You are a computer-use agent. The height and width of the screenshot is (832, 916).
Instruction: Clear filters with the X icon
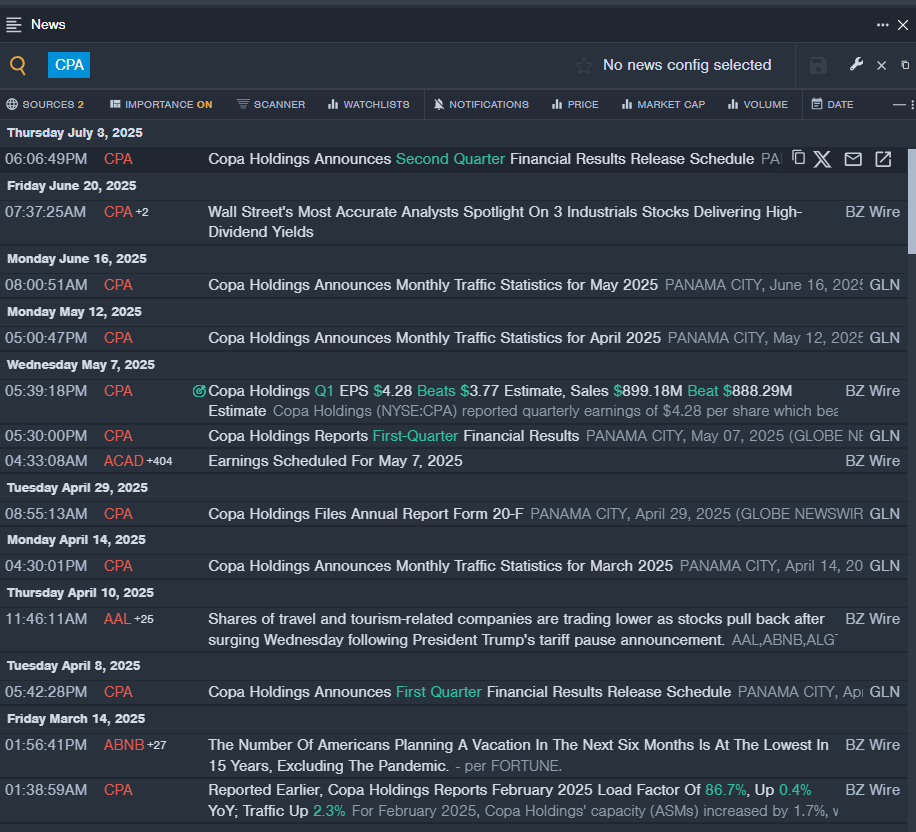(x=882, y=65)
